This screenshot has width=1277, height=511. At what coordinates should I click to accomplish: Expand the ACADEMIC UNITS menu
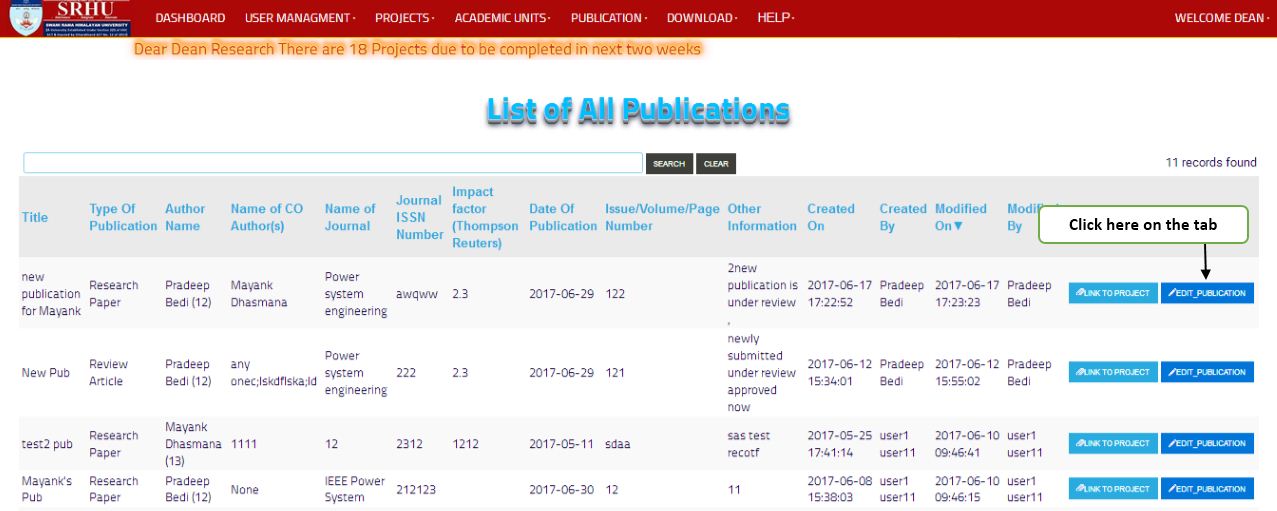coord(503,18)
